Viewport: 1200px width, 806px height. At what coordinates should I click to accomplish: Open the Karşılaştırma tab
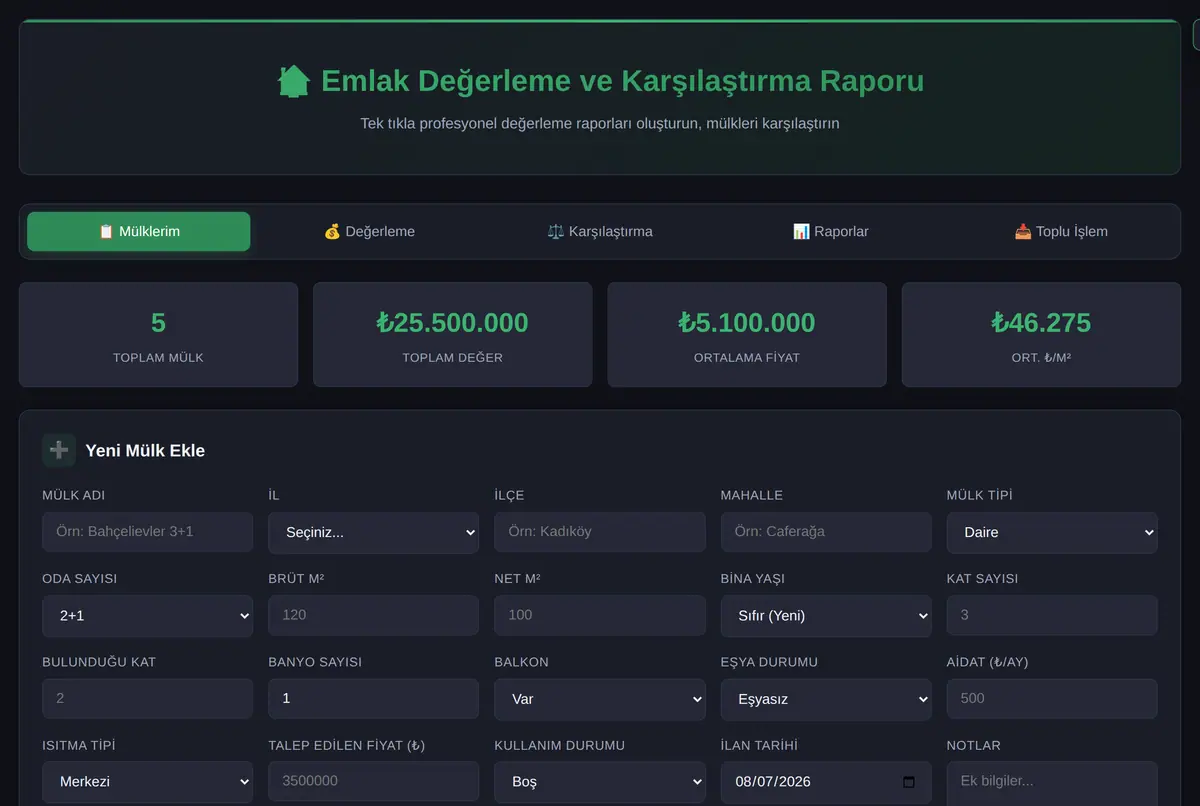tap(600, 231)
